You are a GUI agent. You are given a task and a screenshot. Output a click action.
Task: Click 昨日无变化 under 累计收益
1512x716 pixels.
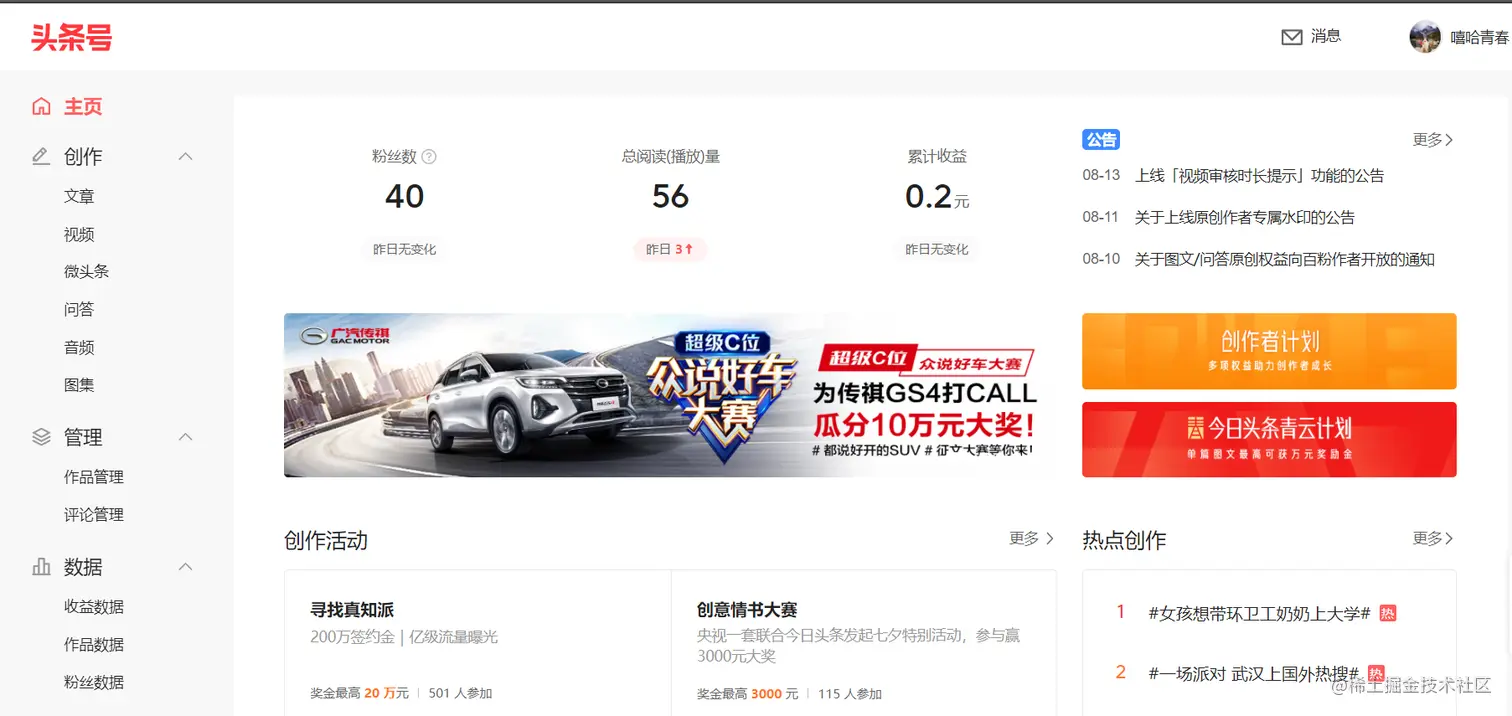point(937,249)
